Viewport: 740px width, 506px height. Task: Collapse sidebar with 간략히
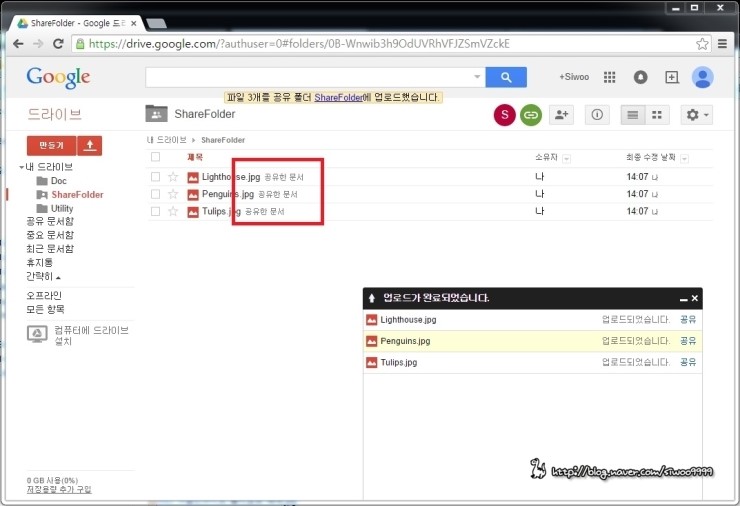click(x=43, y=277)
